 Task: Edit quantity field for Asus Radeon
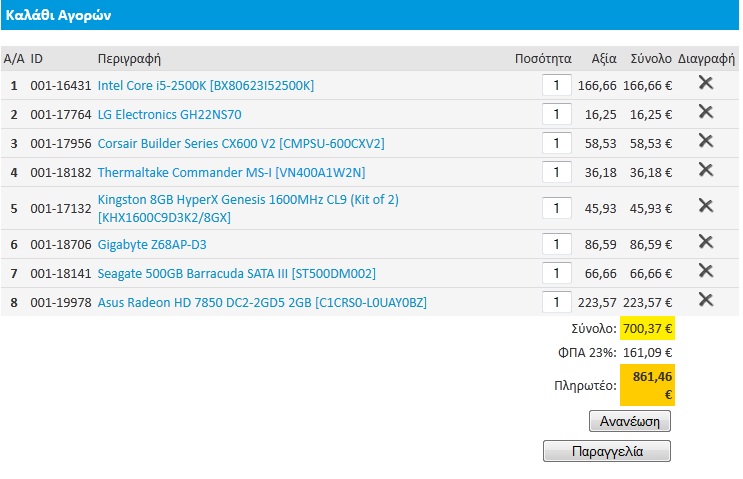pos(557,302)
